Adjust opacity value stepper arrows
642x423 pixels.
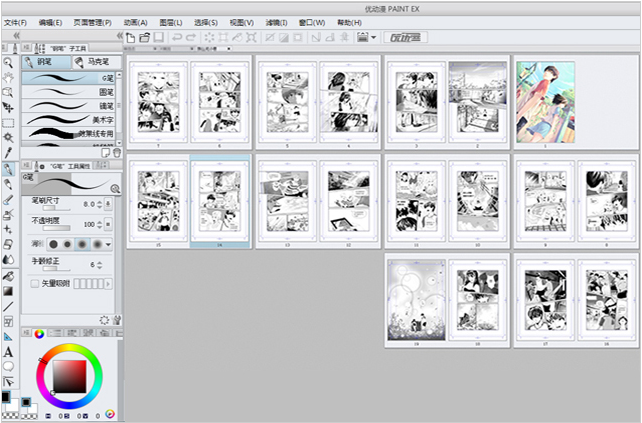coord(99,224)
